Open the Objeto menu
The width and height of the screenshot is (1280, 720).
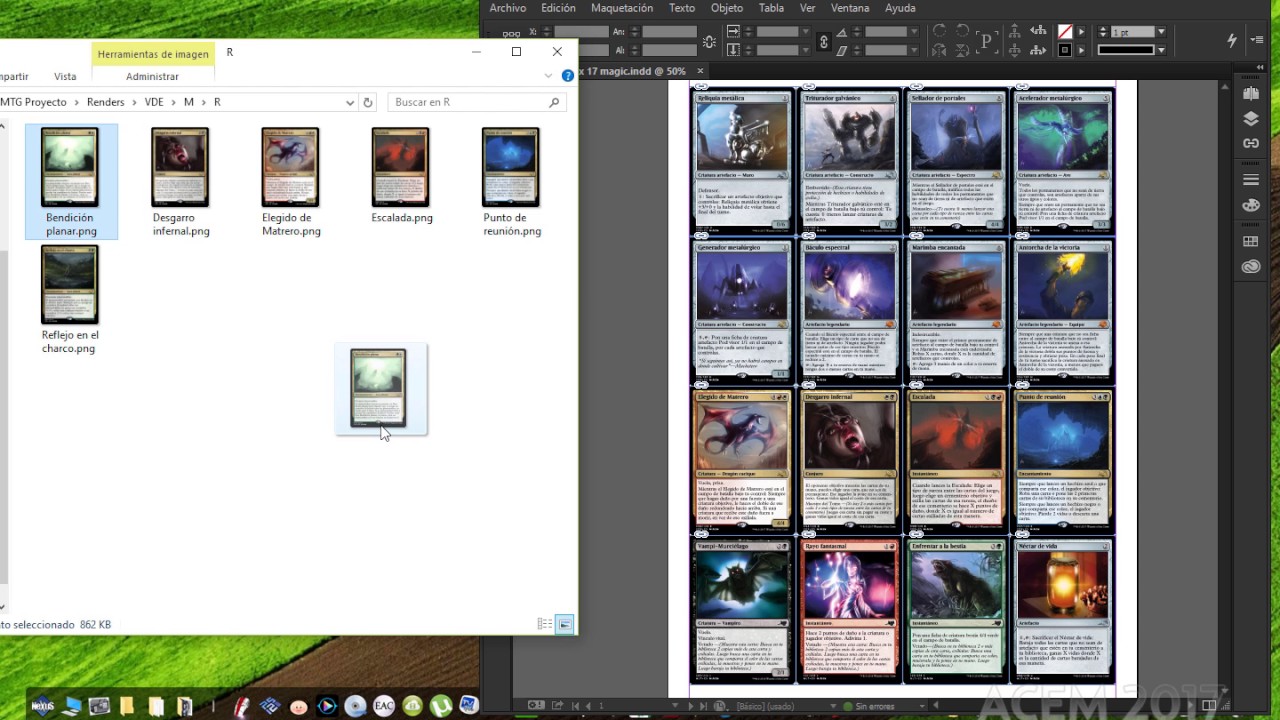(x=727, y=8)
